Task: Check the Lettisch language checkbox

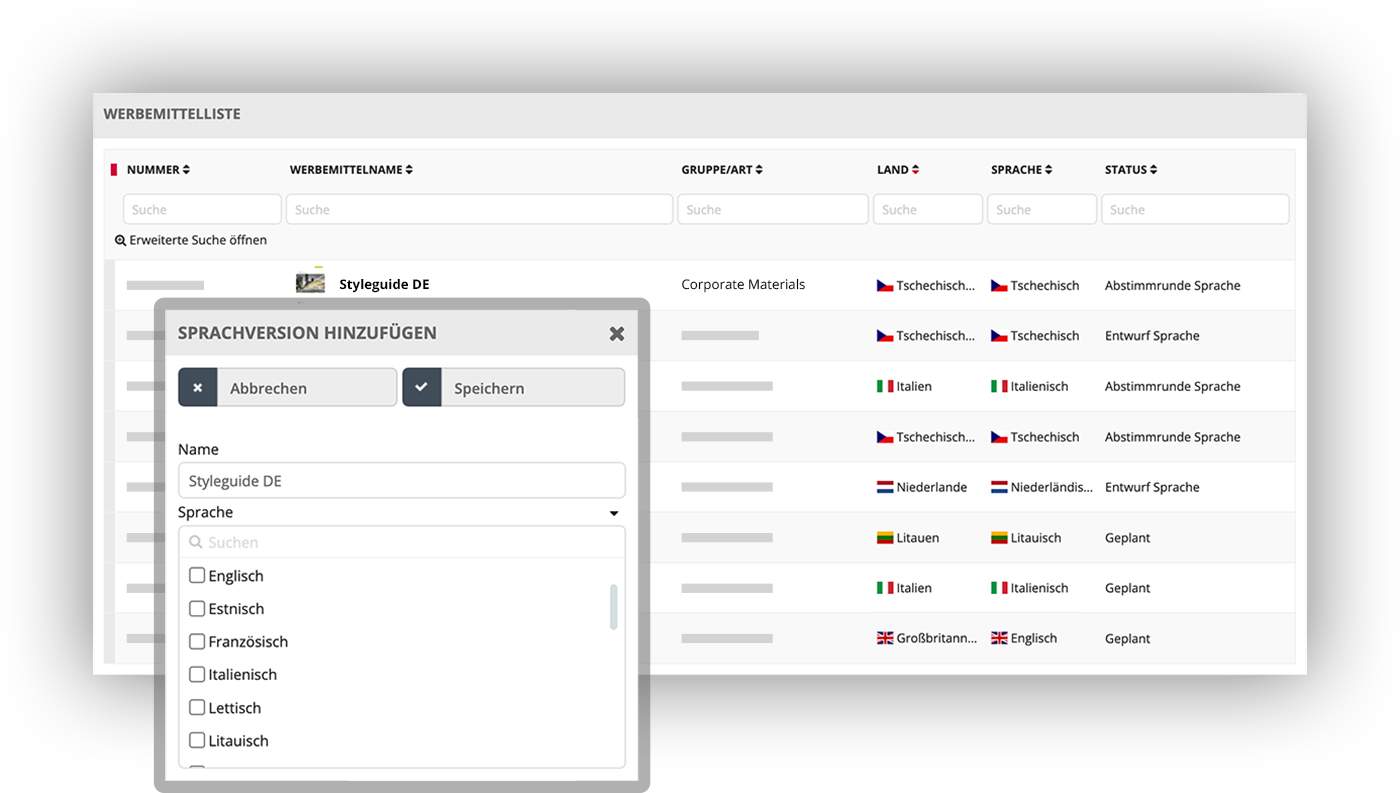Action: 197,707
